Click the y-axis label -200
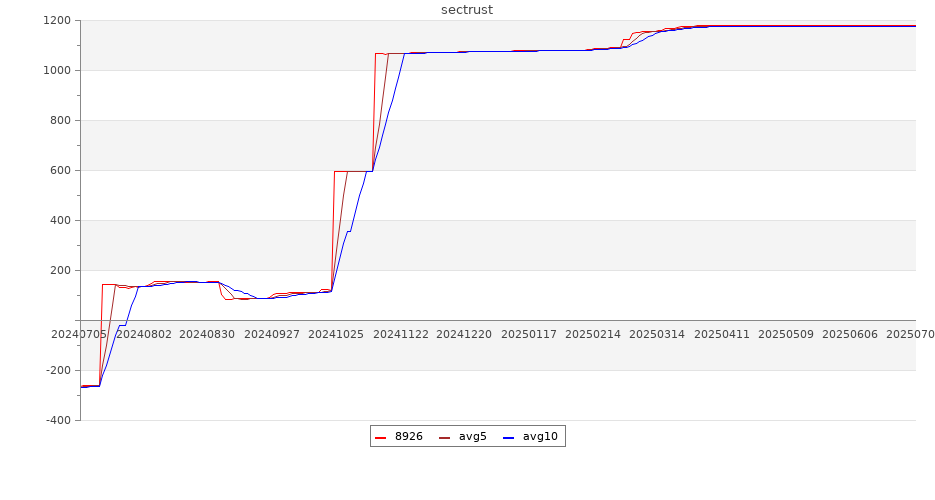Image resolution: width=935 pixels, height=500 pixels. (x=58, y=370)
